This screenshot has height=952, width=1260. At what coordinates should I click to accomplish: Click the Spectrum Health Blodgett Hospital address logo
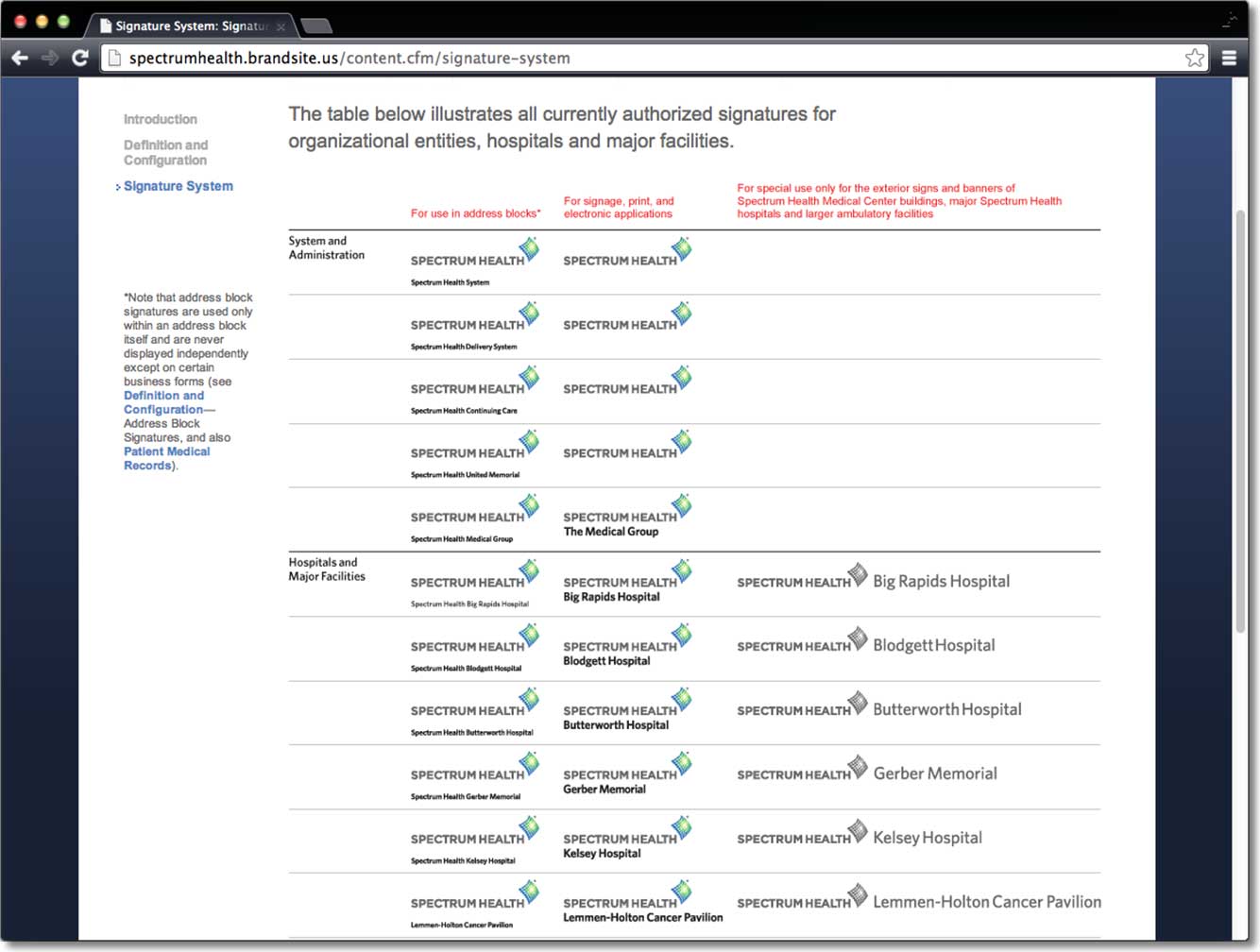pos(475,649)
